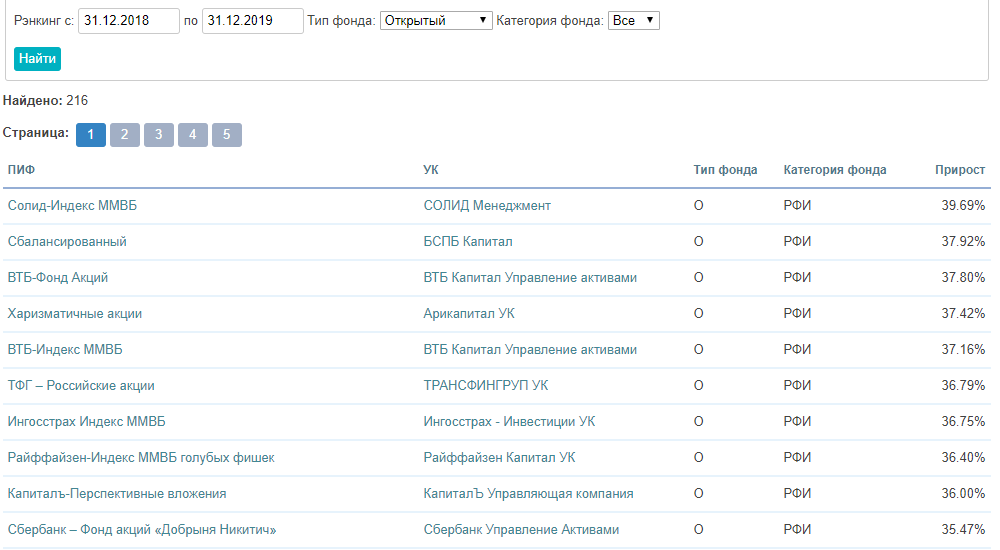
Task: Open the БСПБ Капитал company link
Action: click(468, 241)
